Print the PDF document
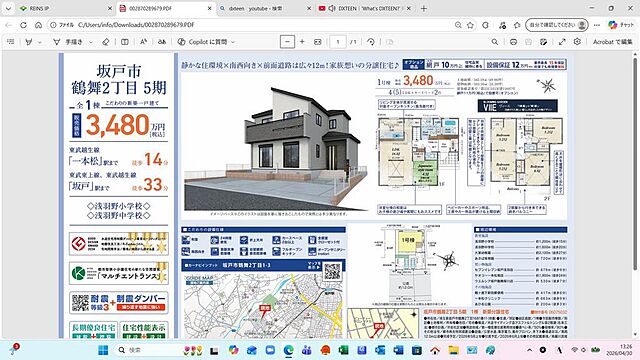 [513, 42]
